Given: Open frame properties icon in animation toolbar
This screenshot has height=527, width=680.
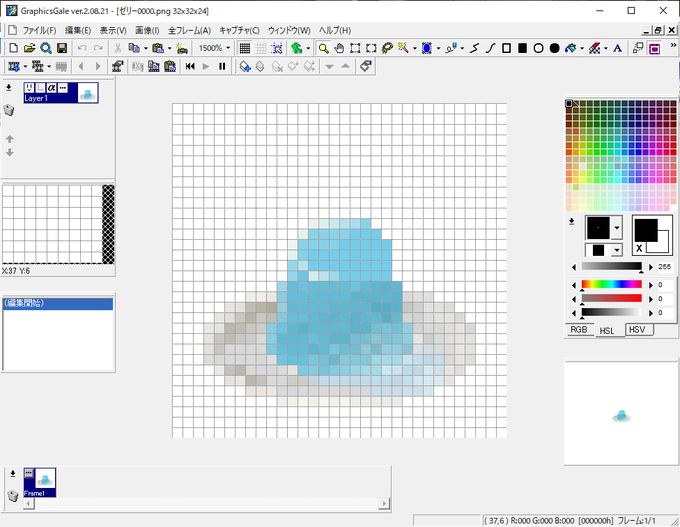Looking at the screenshot, I should pyautogui.click(x=117, y=66).
